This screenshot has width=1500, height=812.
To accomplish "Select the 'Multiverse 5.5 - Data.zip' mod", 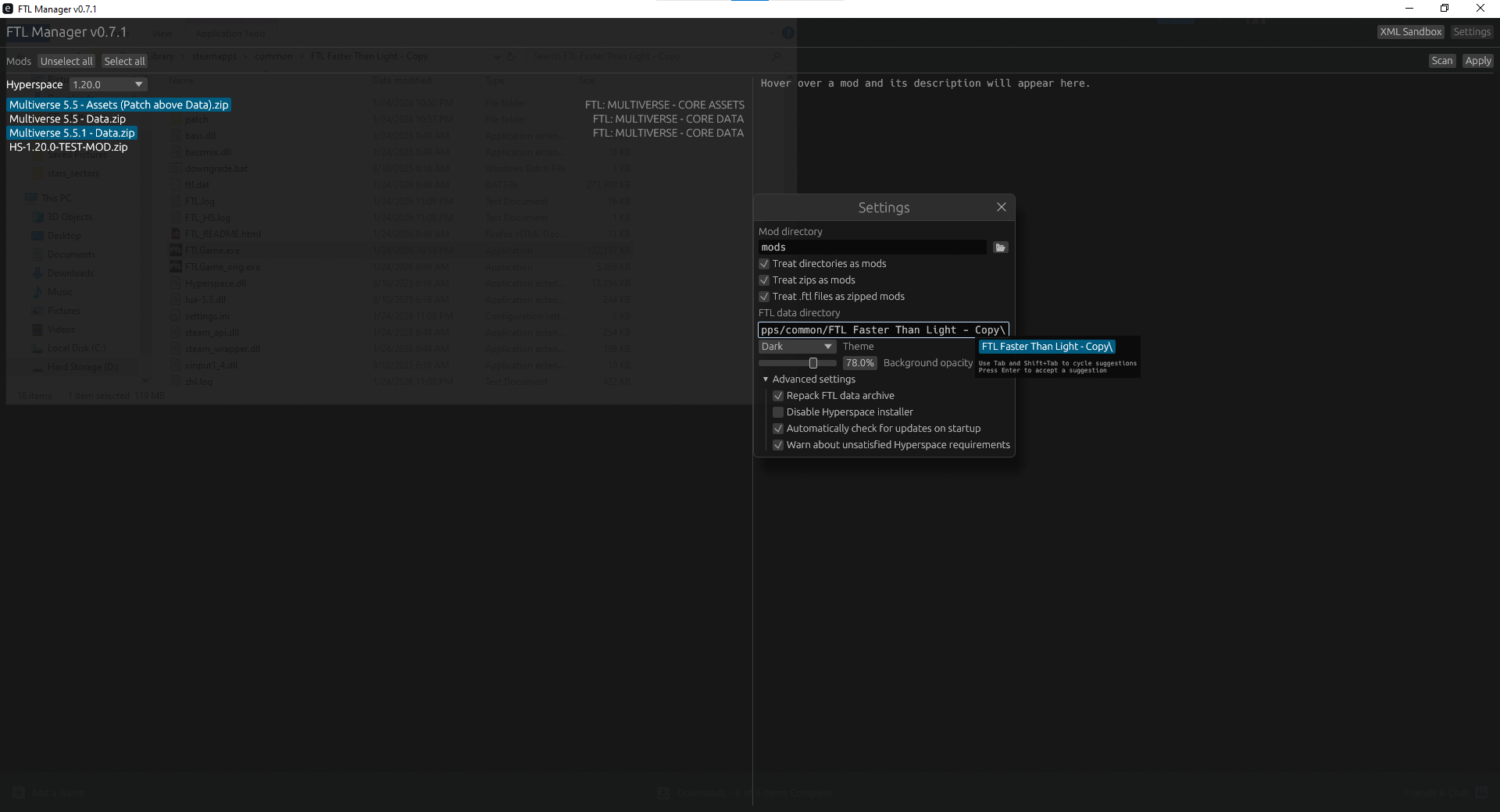I will tap(67, 119).
